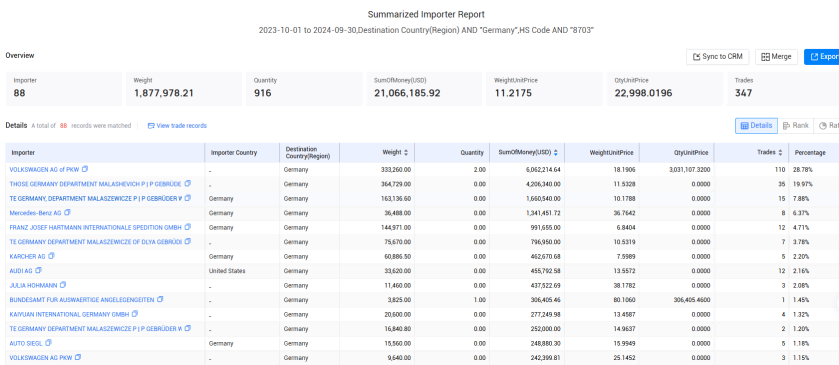Copy icon next to Mercedes-Benz AG
This screenshot has width=839, height=365.
(67, 212)
